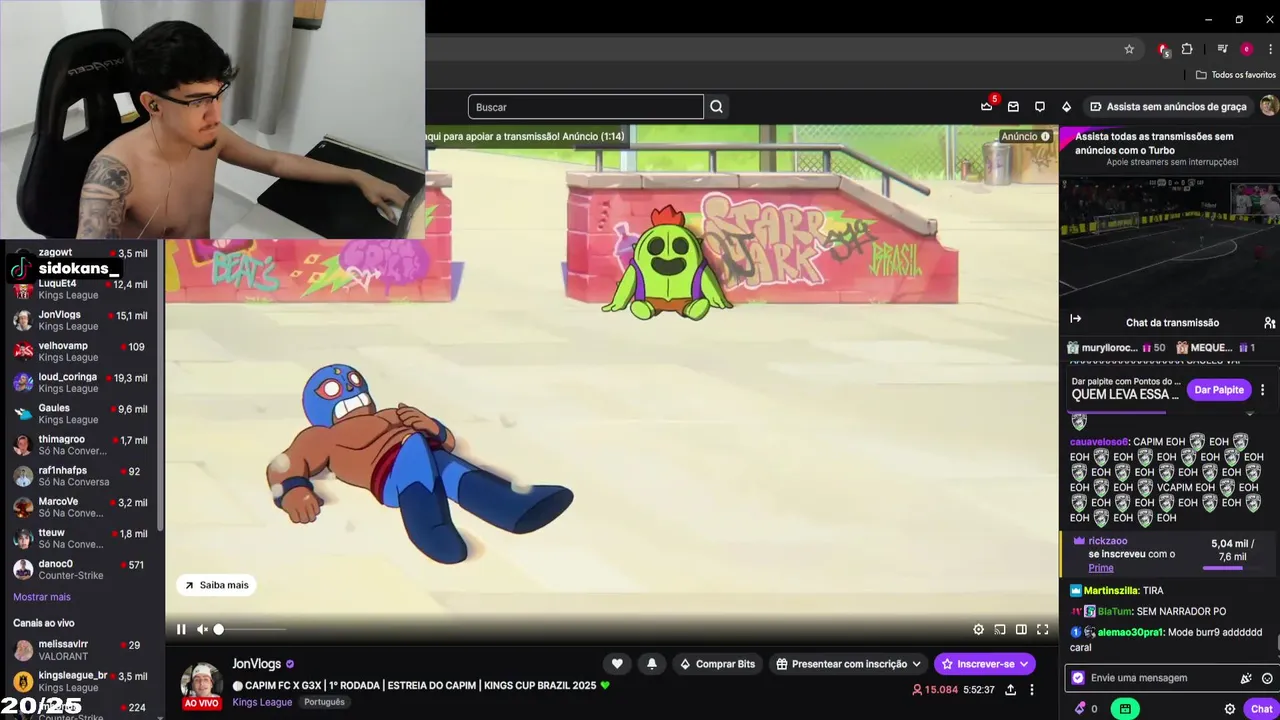1280x720 pixels.
Task: Click Saiba mais on the ad
Action: point(216,585)
